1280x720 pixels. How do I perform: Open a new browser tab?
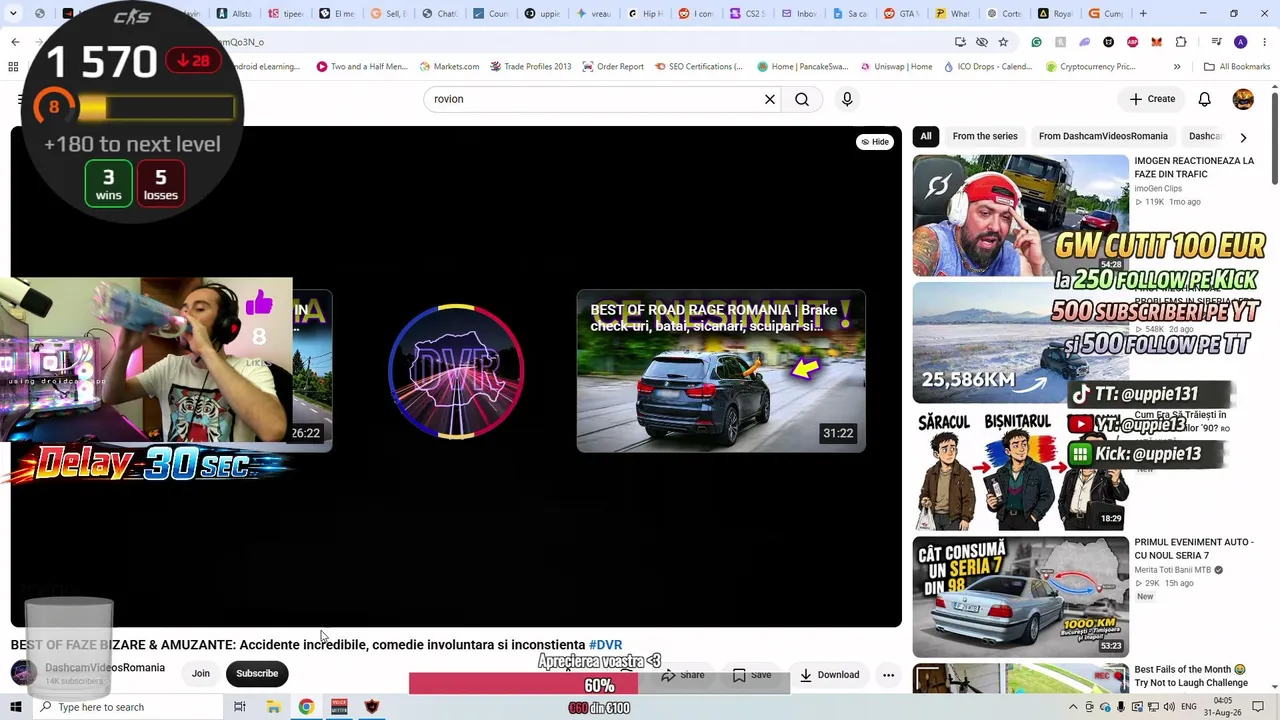point(1143,14)
